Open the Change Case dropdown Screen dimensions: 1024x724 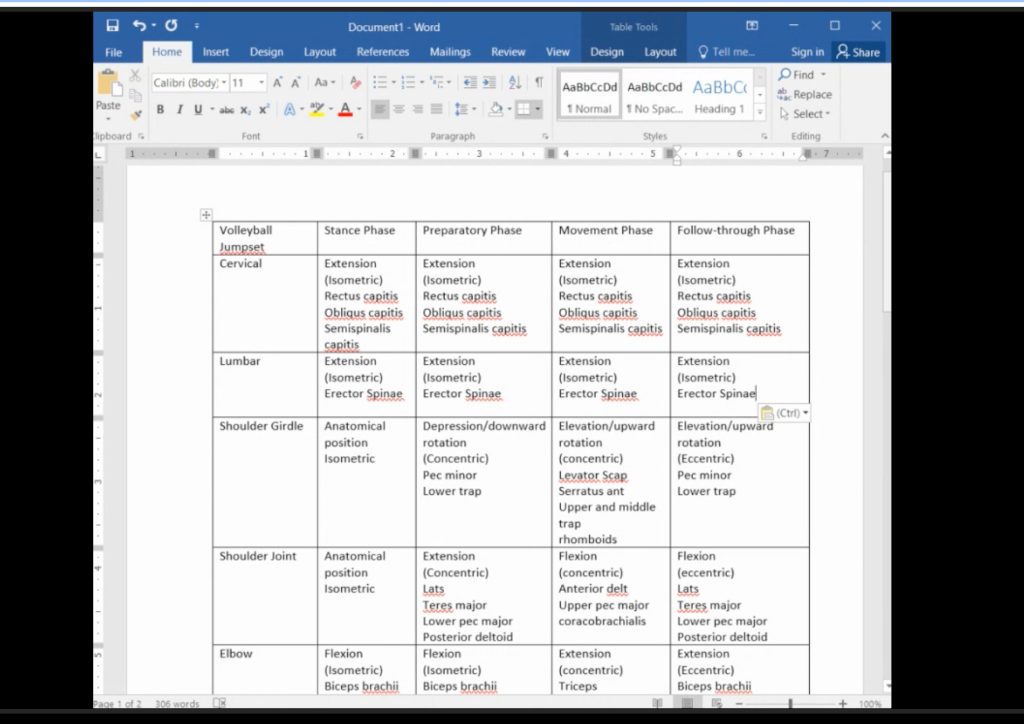325,82
